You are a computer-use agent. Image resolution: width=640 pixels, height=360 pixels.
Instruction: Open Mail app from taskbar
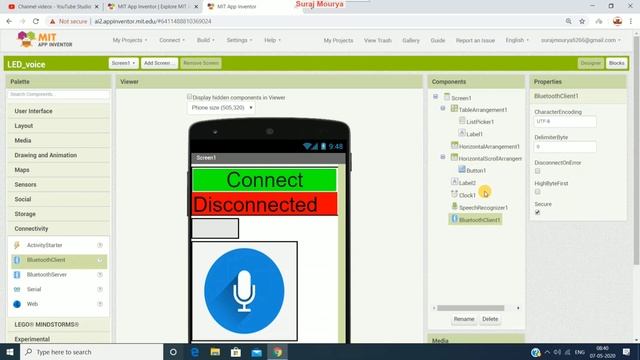[257, 352]
